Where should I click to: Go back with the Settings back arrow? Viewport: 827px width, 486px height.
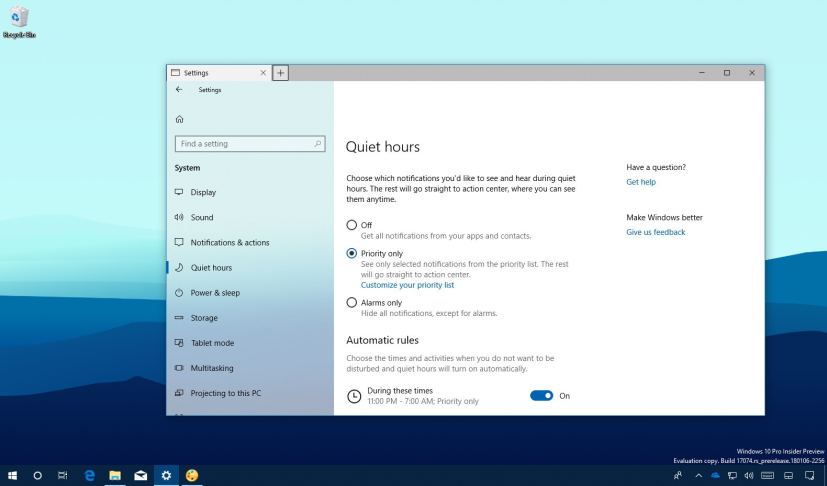pos(179,90)
